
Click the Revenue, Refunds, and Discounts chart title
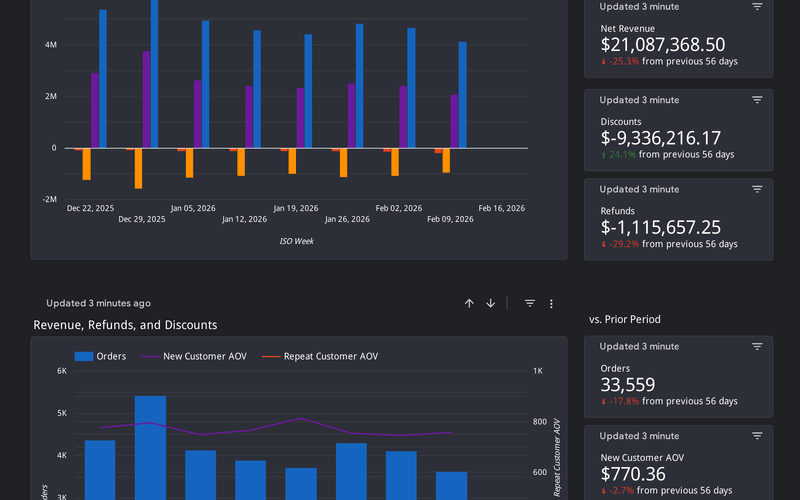[125, 325]
